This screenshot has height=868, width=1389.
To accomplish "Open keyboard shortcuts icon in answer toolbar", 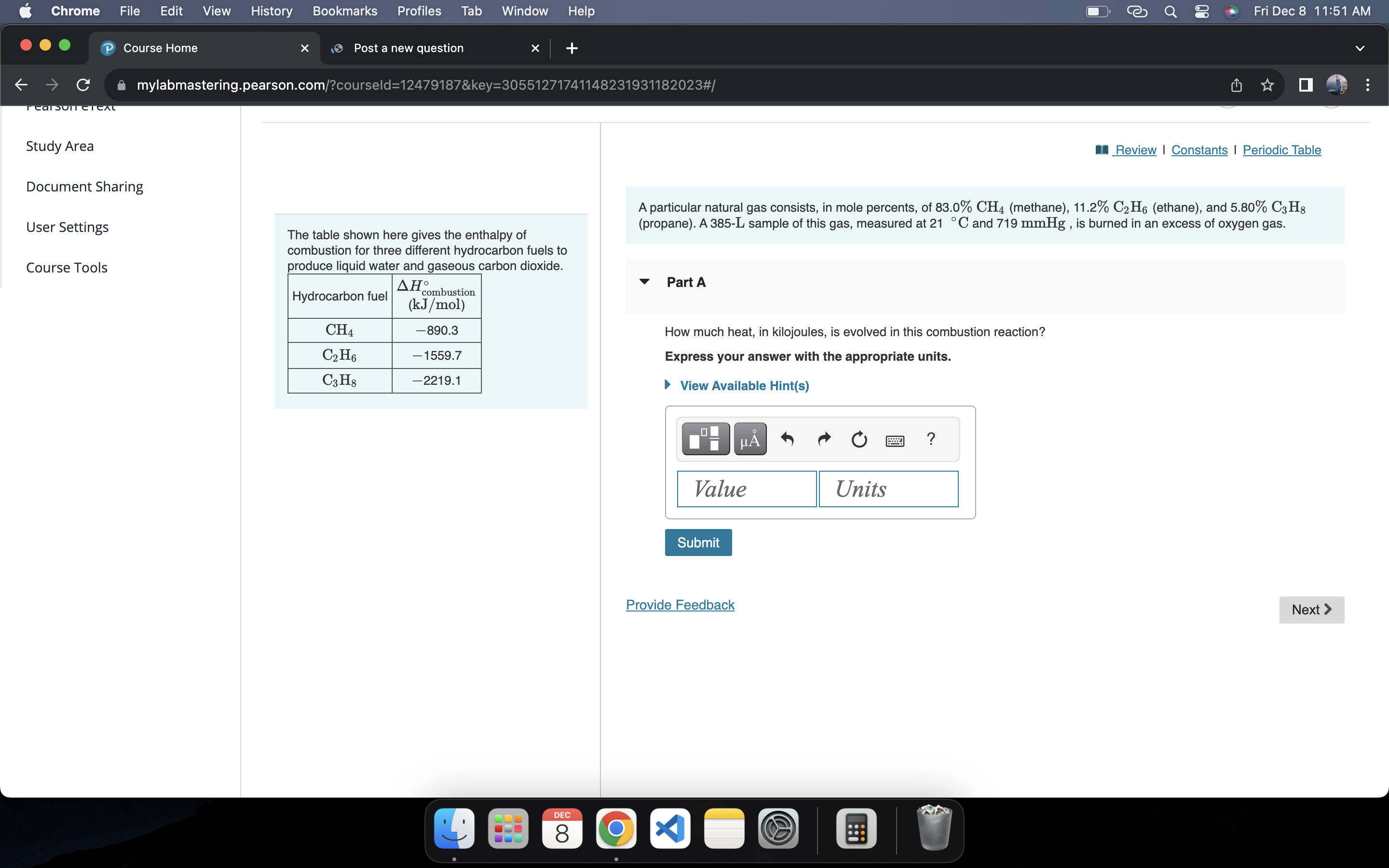I will tap(895, 440).
